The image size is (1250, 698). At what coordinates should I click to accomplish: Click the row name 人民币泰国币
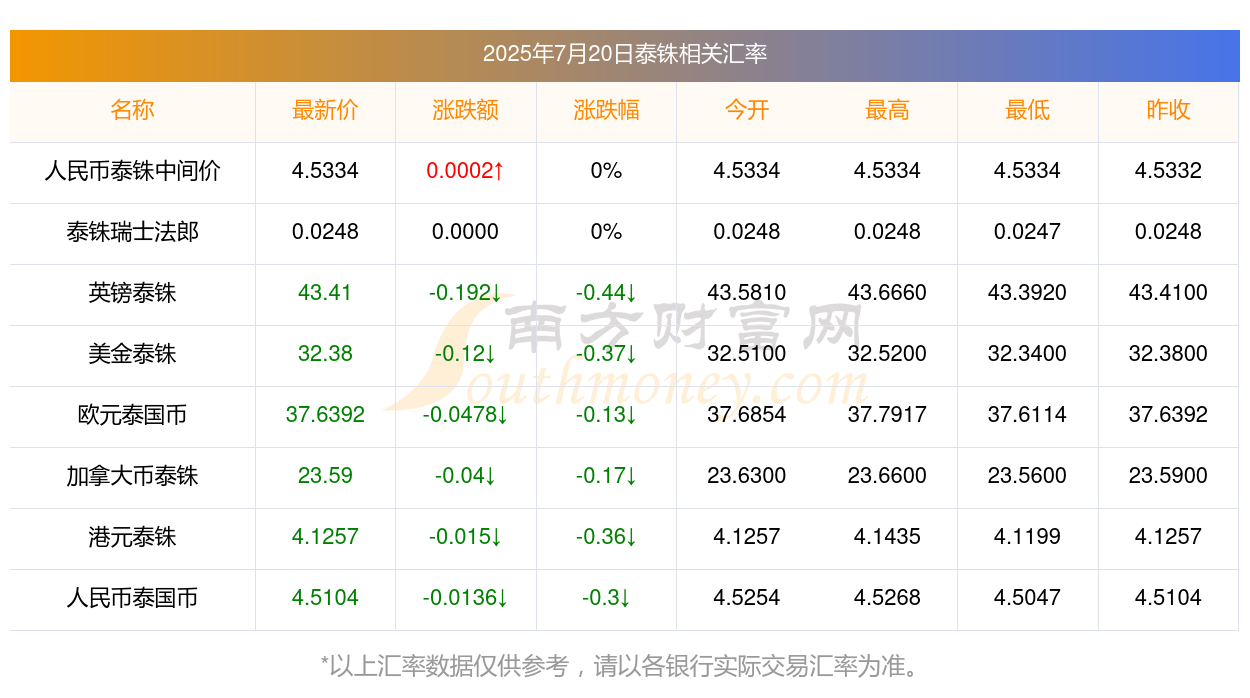click(132, 598)
